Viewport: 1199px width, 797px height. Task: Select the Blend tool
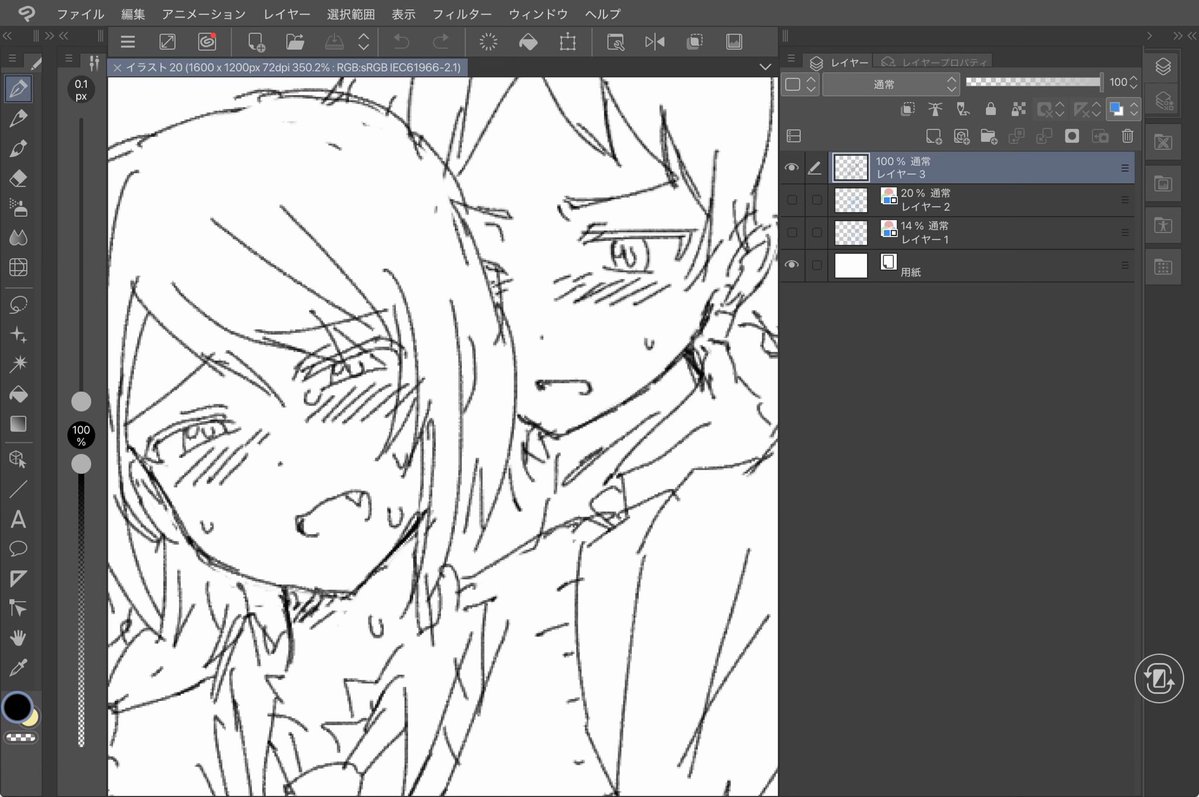point(18,237)
